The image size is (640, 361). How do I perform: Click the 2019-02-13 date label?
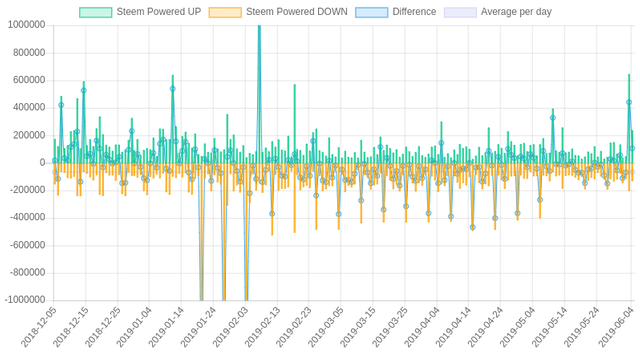pyautogui.click(x=262, y=327)
